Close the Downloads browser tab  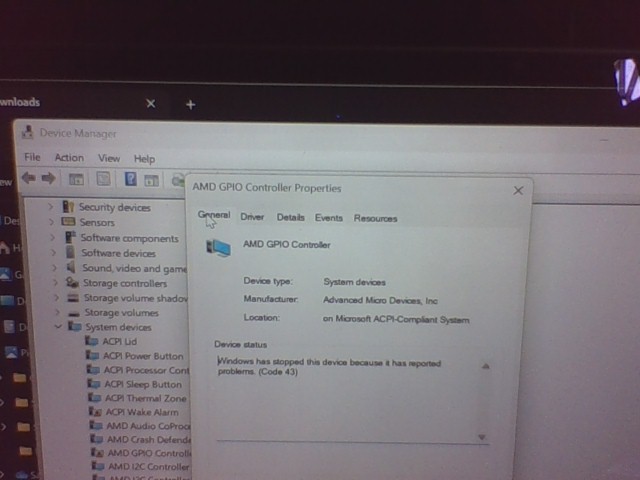click(x=151, y=104)
